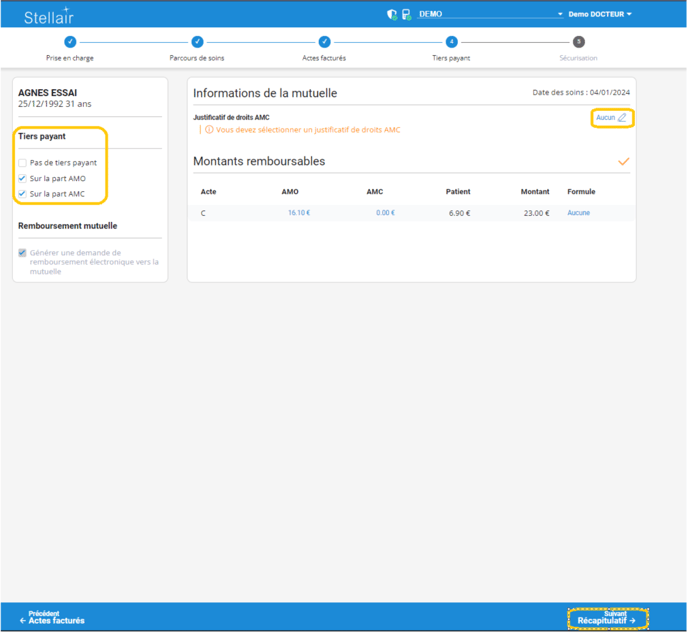Viewport: 688px width, 633px height.
Task: Expand the Demo DOCTEUR user menu
Action: coord(600,15)
